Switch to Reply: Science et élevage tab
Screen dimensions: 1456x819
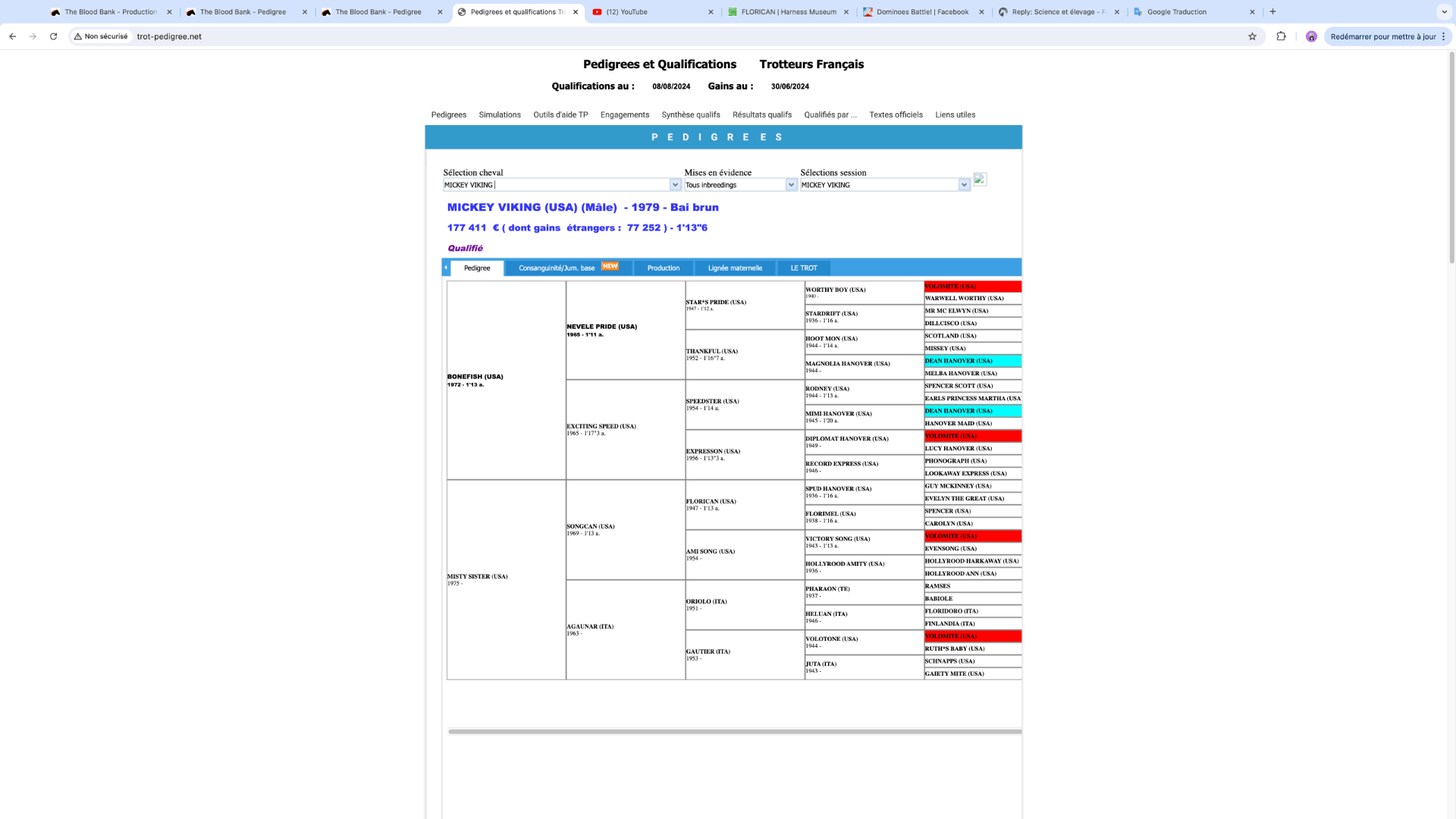(1060, 12)
